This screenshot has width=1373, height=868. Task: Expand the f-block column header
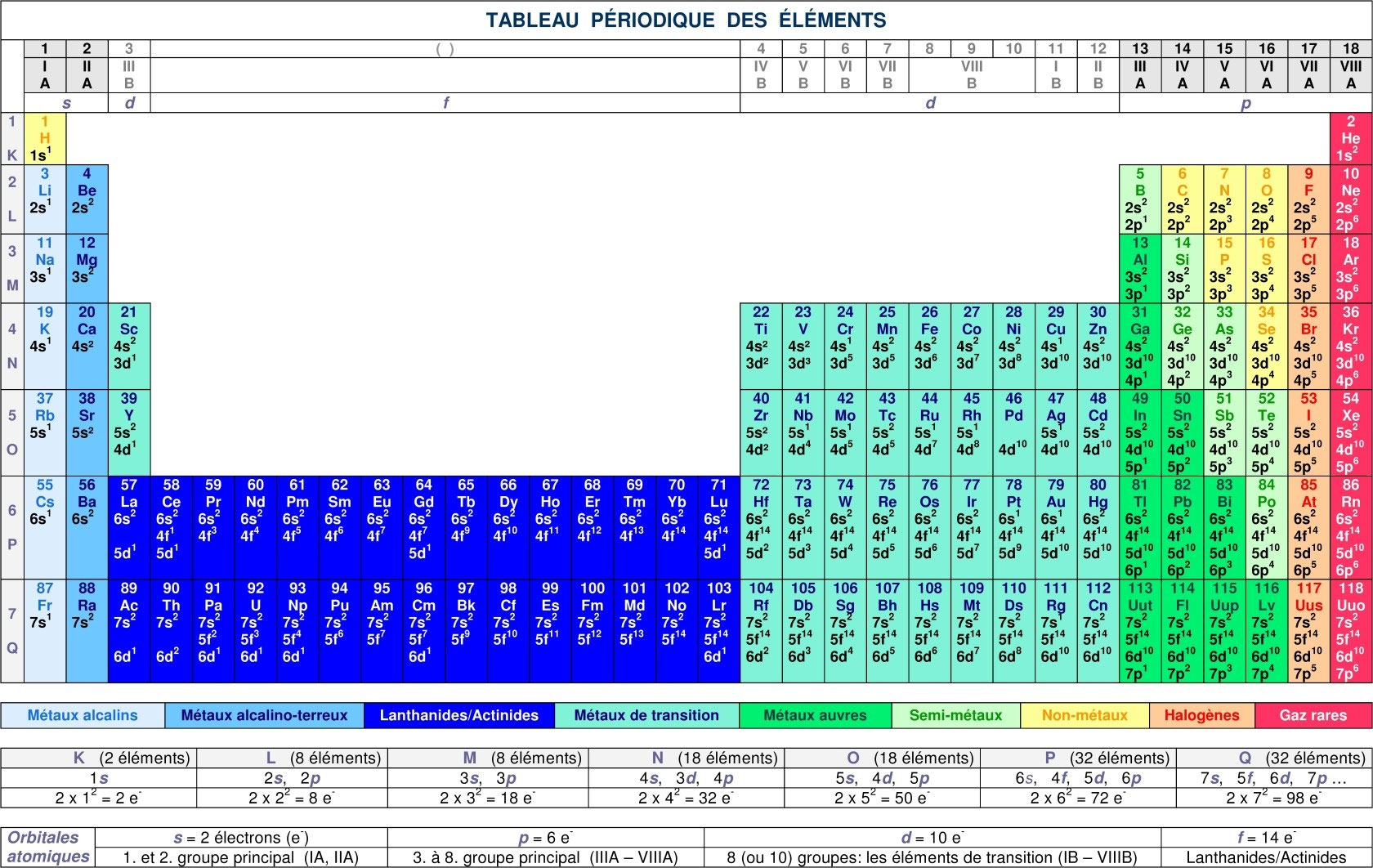click(445, 103)
